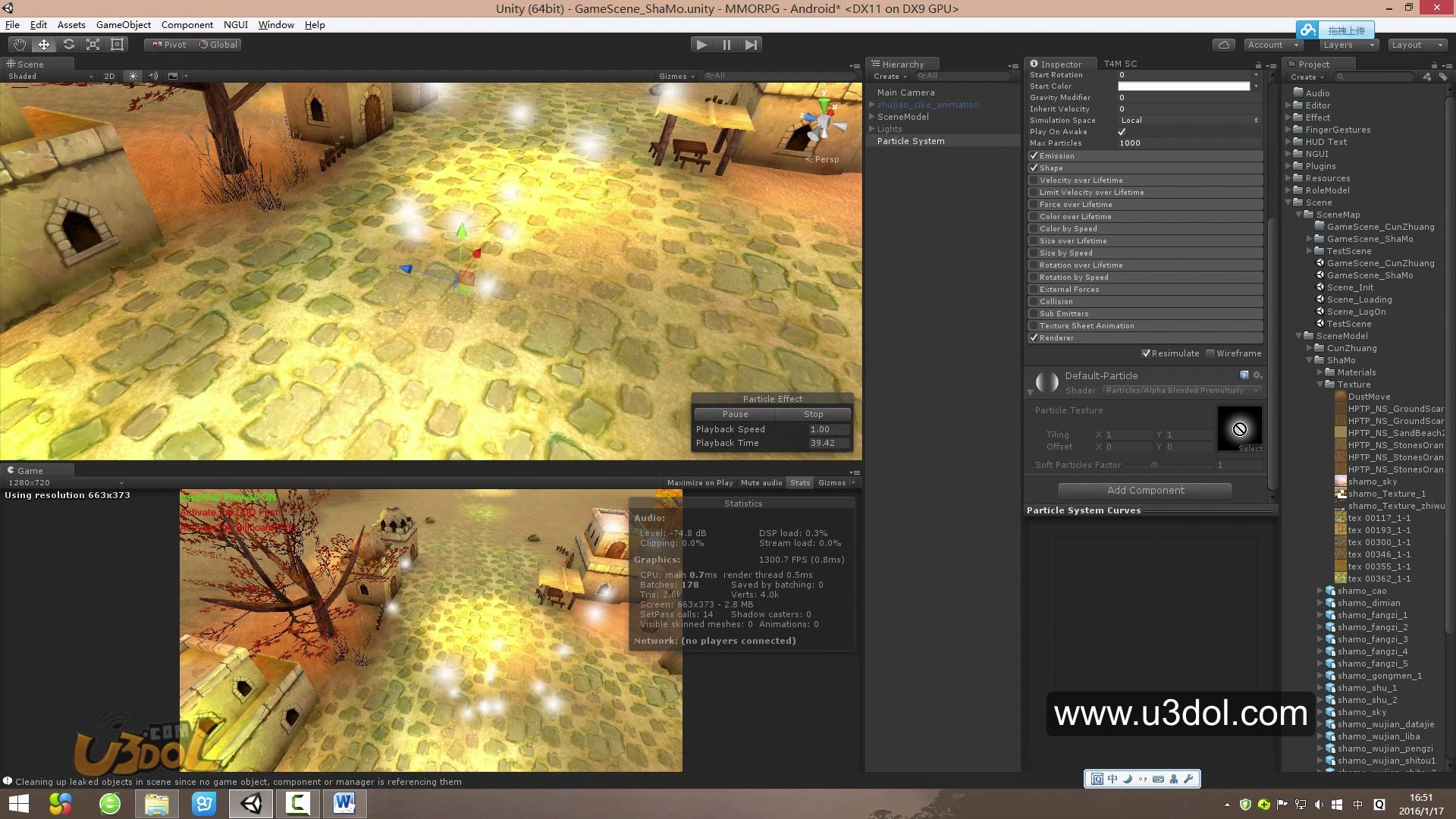Select the Rotate tool
1456x819 pixels.
pos(68,45)
